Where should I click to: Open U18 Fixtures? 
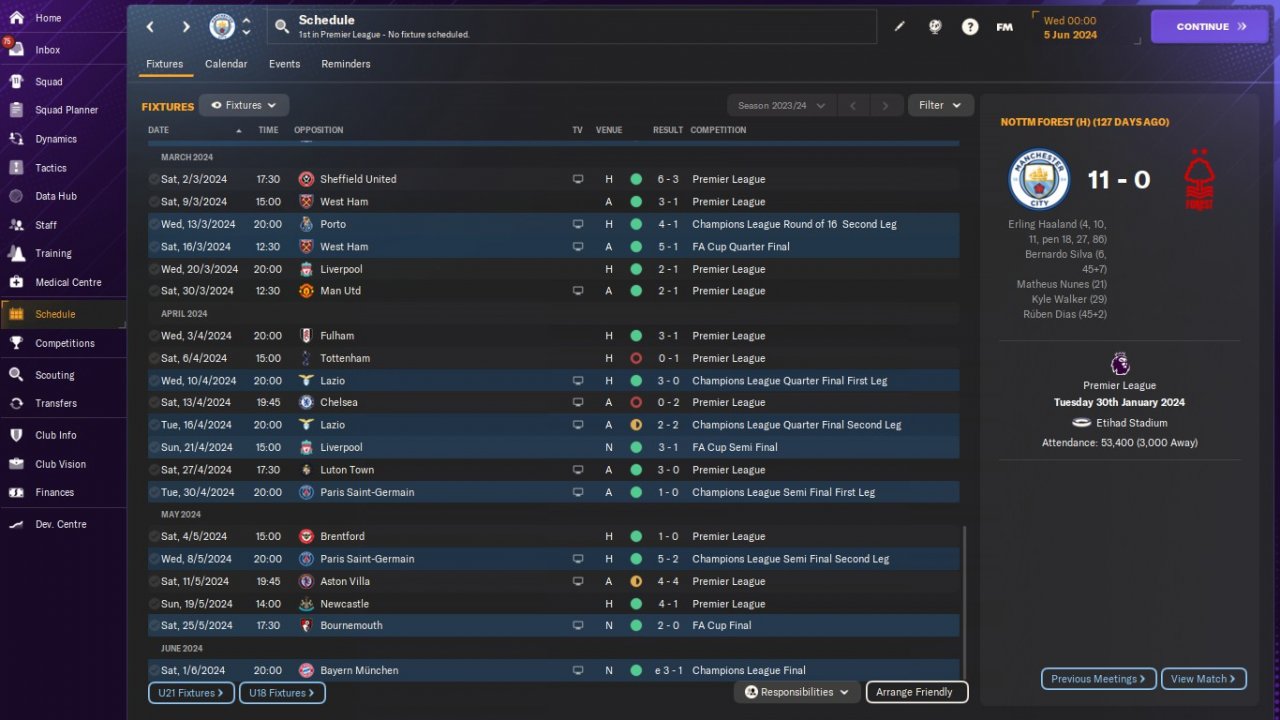click(x=281, y=693)
